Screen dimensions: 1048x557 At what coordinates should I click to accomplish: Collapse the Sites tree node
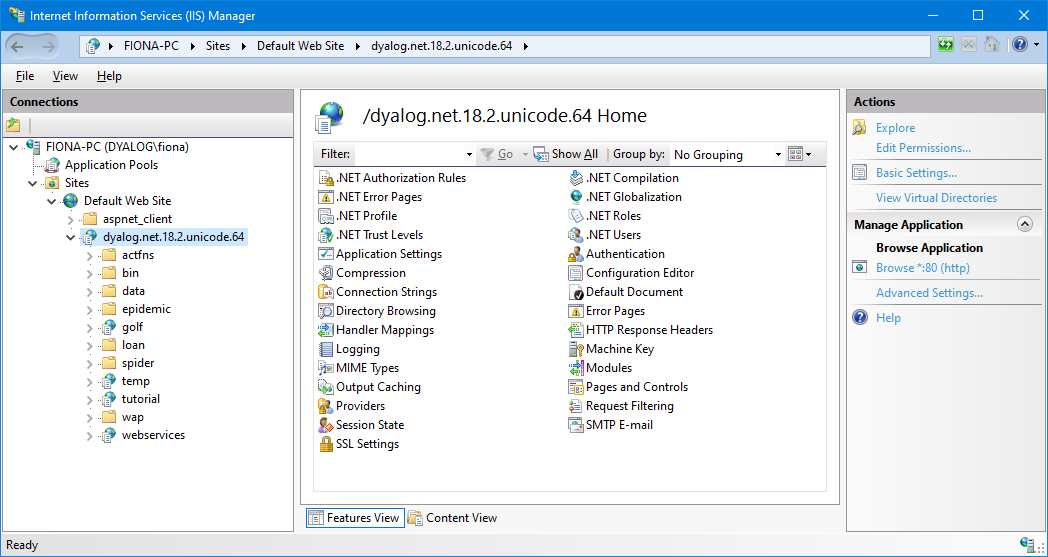point(33,183)
